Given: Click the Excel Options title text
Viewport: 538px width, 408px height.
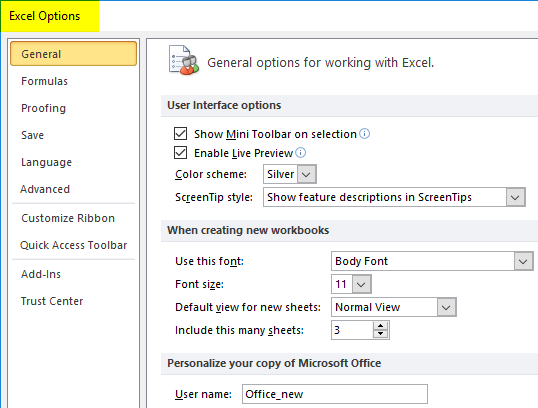Looking at the screenshot, I should coord(45,16).
